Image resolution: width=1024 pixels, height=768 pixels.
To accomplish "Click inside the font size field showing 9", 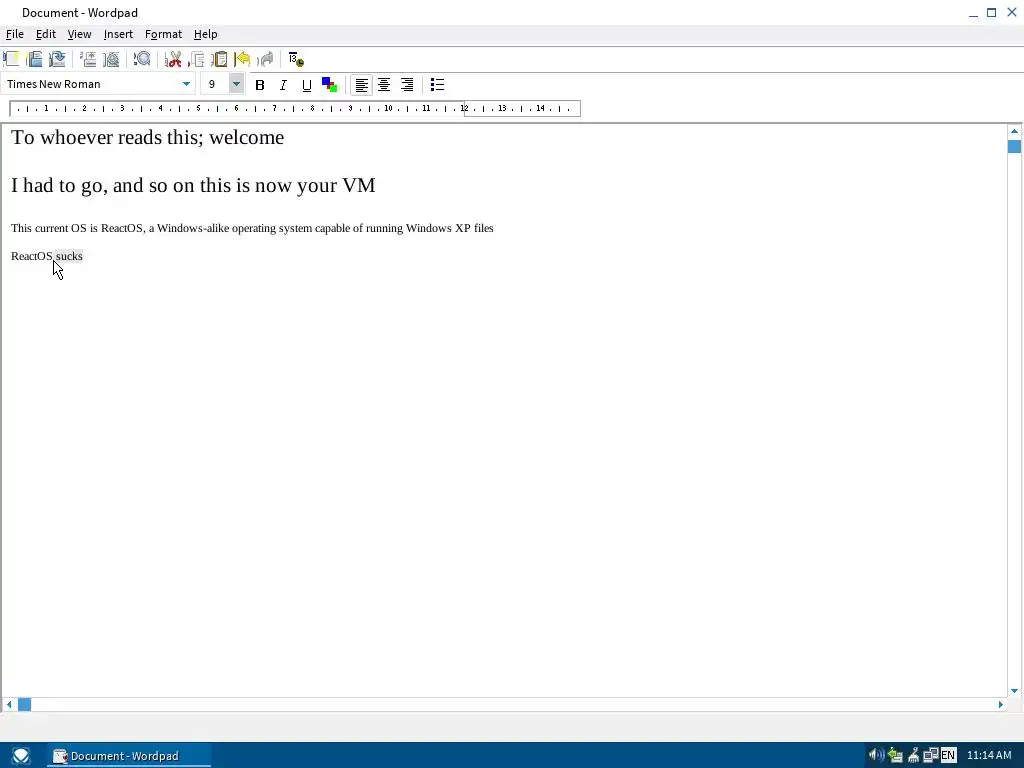I will pyautogui.click(x=215, y=84).
